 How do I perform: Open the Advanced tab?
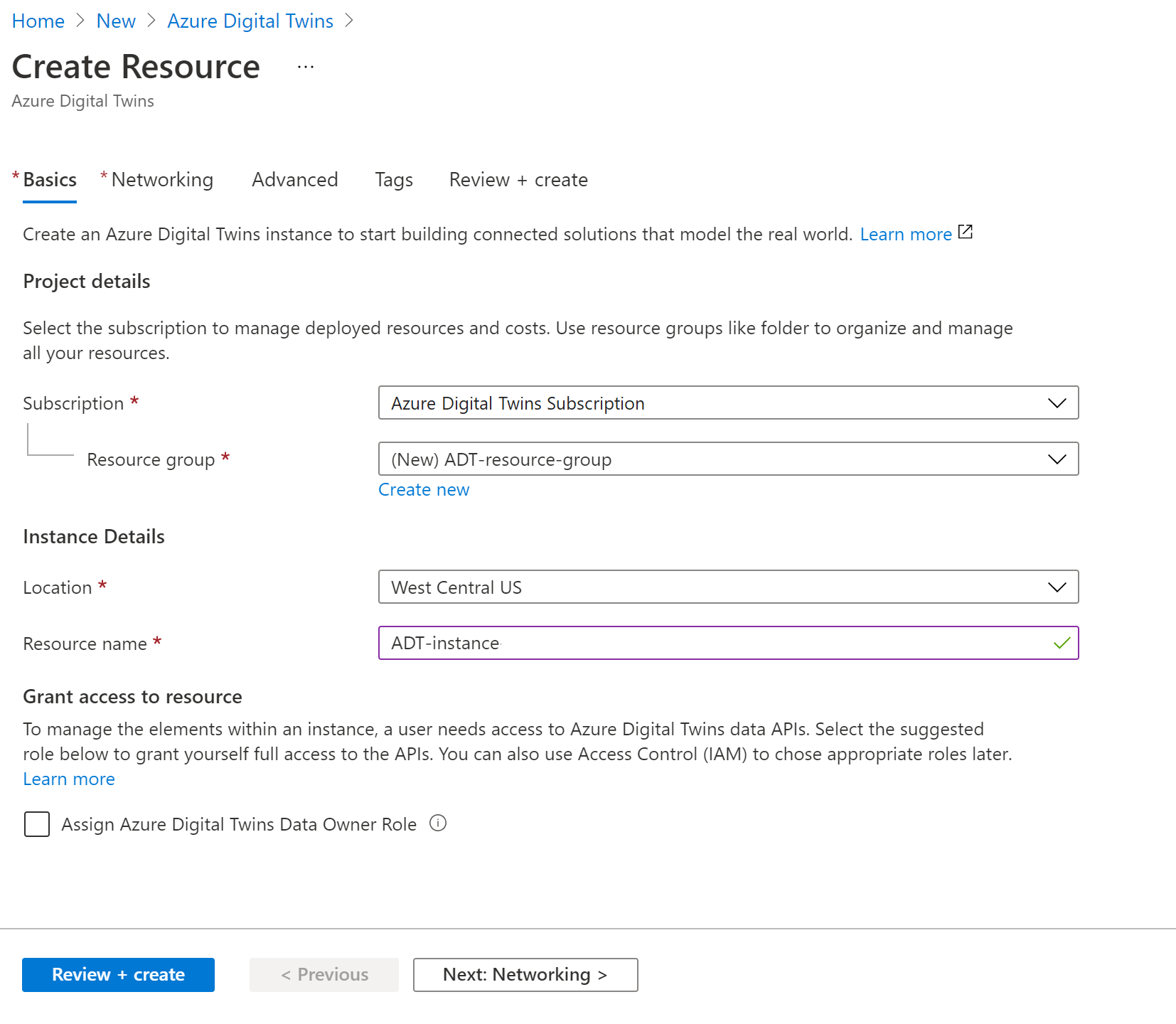(295, 180)
